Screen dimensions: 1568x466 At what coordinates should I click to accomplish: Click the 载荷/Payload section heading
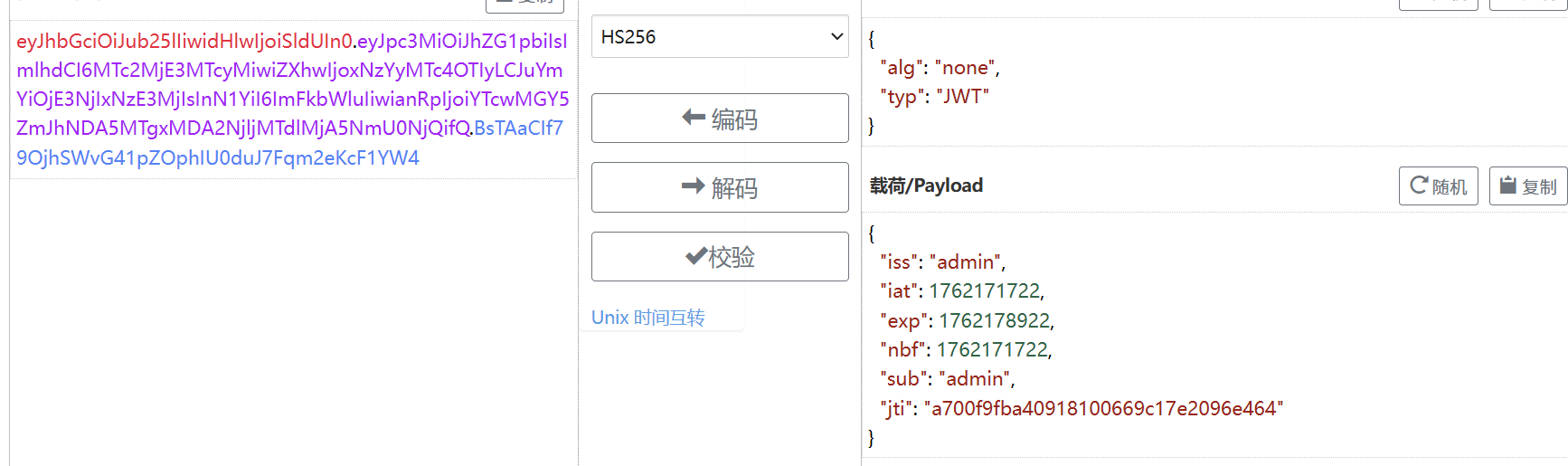tap(926, 185)
